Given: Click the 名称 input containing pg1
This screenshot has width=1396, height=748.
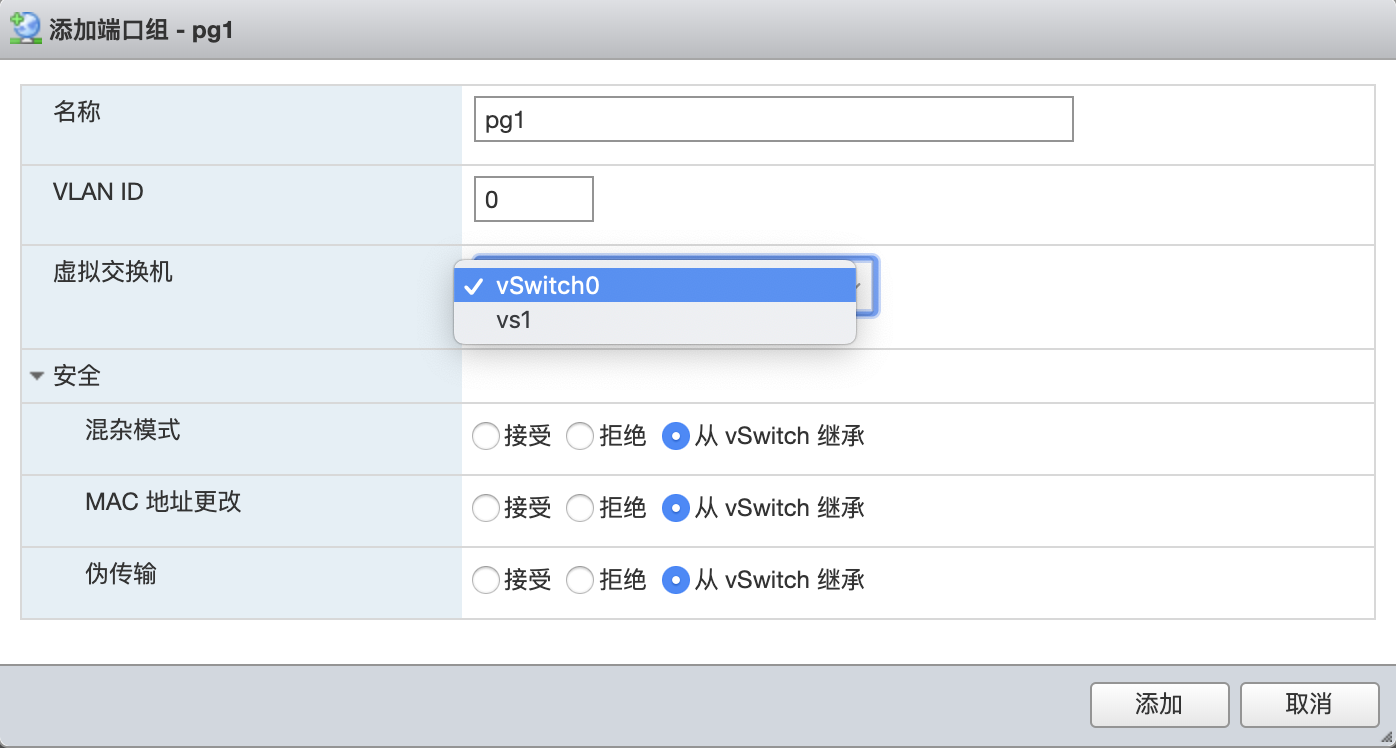Looking at the screenshot, I should 773,119.
